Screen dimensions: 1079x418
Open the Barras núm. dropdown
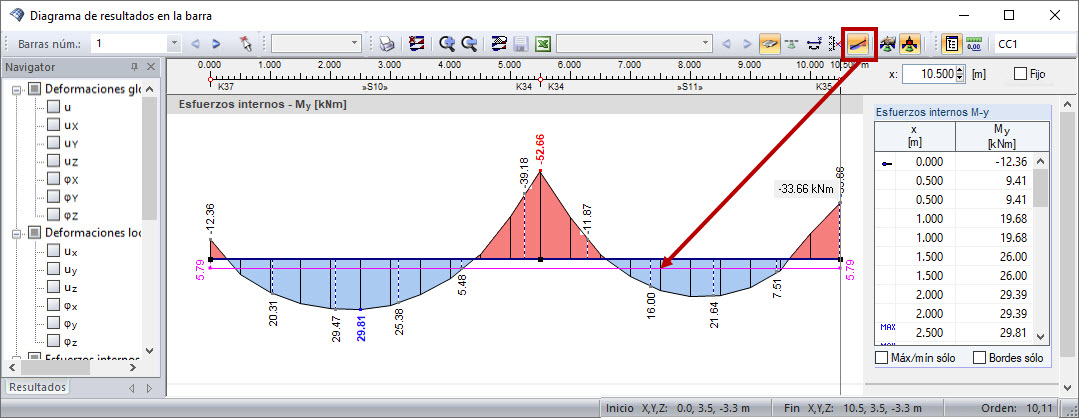click(x=174, y=43)
